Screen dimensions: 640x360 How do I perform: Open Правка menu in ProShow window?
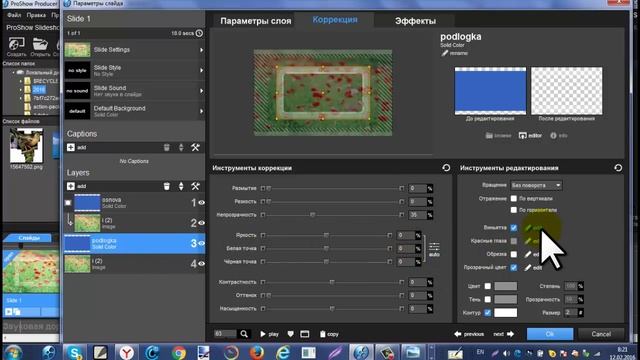(x=36, y=15)
